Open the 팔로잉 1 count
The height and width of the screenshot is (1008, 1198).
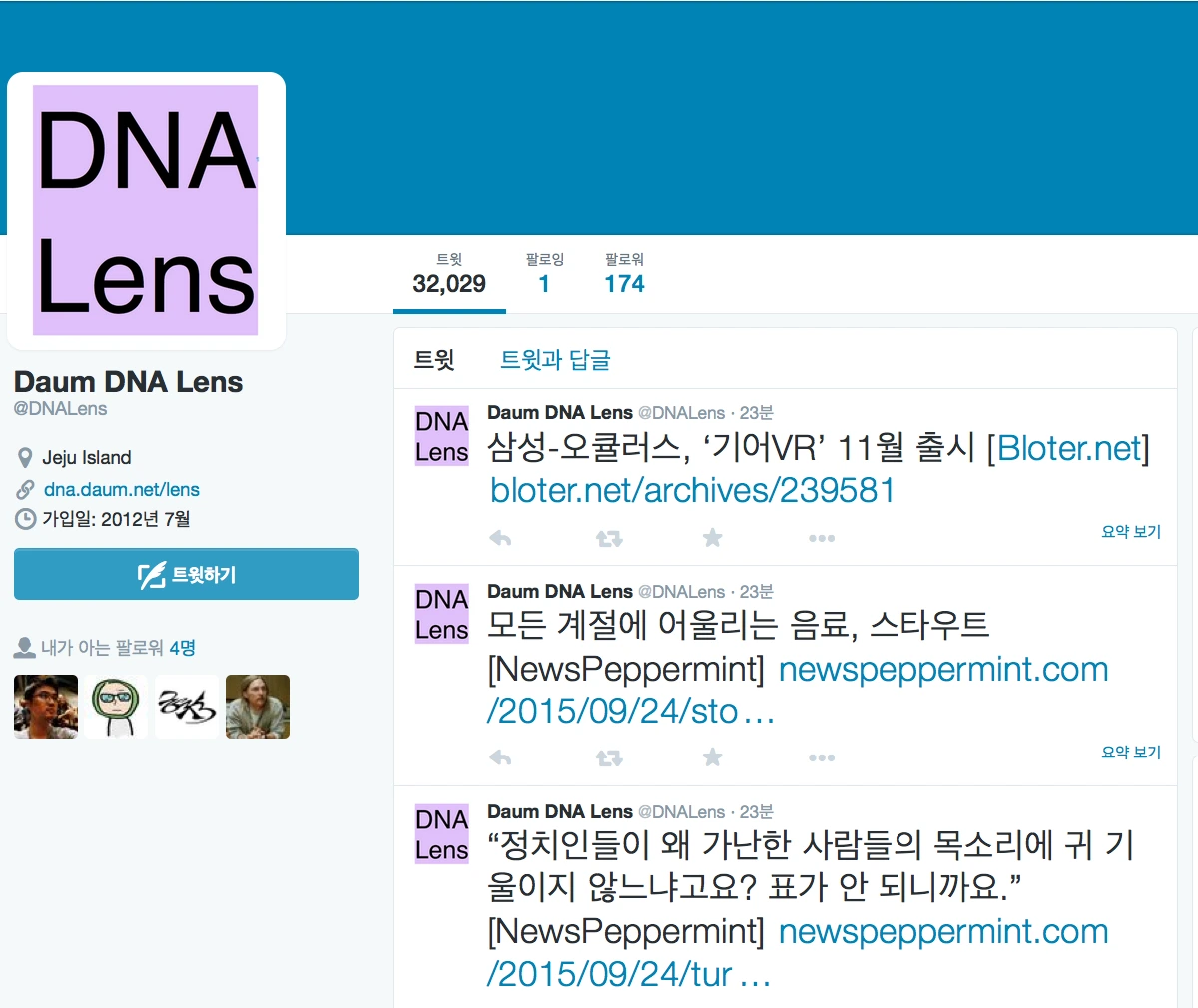click(544, 274)
